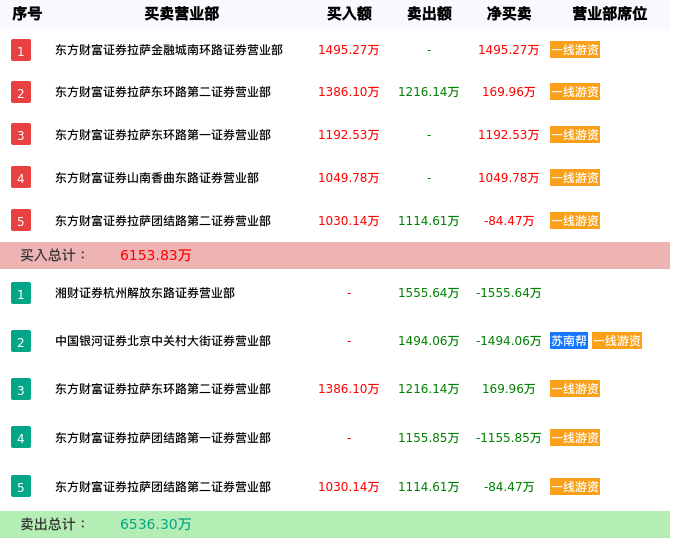Sort by the 卖出额 column header
Image resolution: width=676 pixels, height=540 pixels.
[429, 14]
